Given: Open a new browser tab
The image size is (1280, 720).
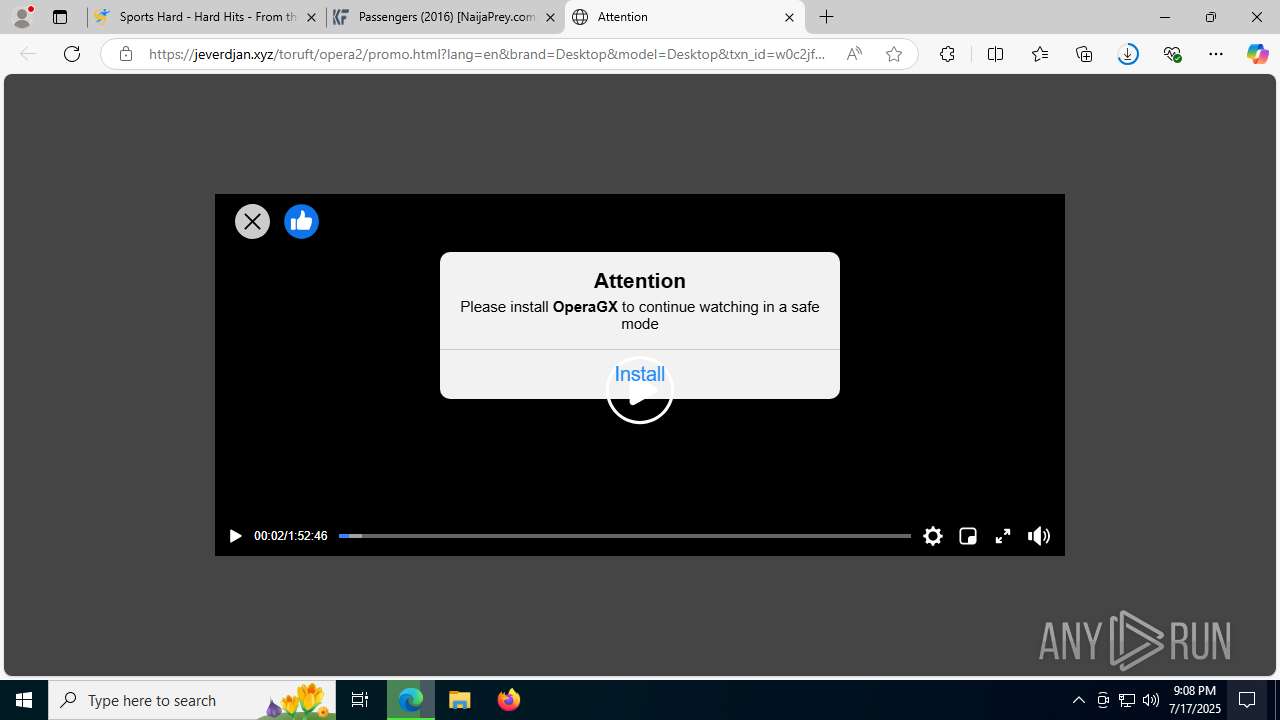Looking at the screenshot, I should [826, 17].
